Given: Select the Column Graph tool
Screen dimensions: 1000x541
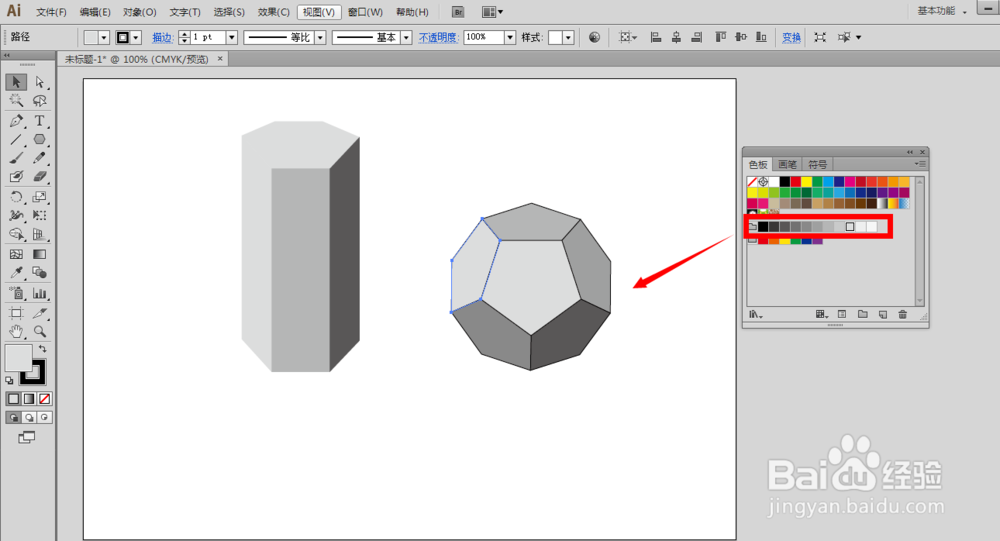Looking at the screenshot, I should 40,293.
